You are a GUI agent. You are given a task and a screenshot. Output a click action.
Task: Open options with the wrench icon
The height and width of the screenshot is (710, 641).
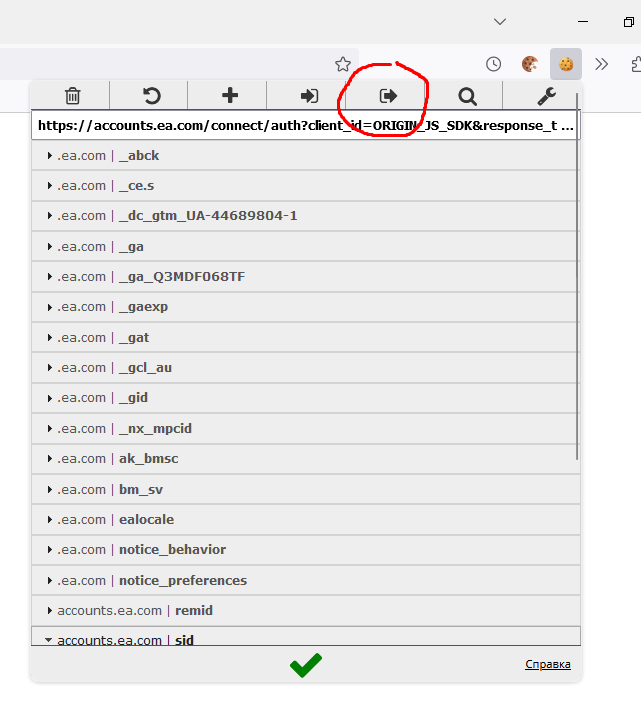click(546, 96)
